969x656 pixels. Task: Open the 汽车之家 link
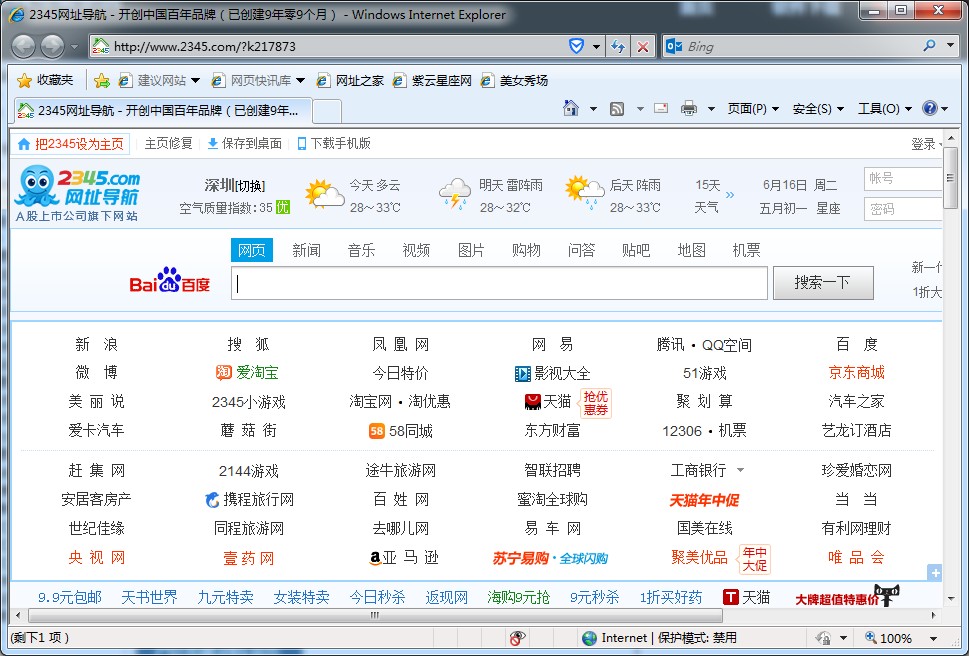(857, 402)
